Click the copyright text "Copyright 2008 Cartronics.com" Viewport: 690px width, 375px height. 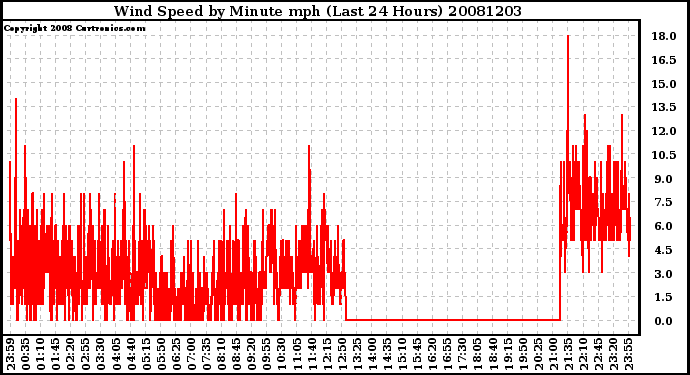pyautogui.click(x=74, y=28)
